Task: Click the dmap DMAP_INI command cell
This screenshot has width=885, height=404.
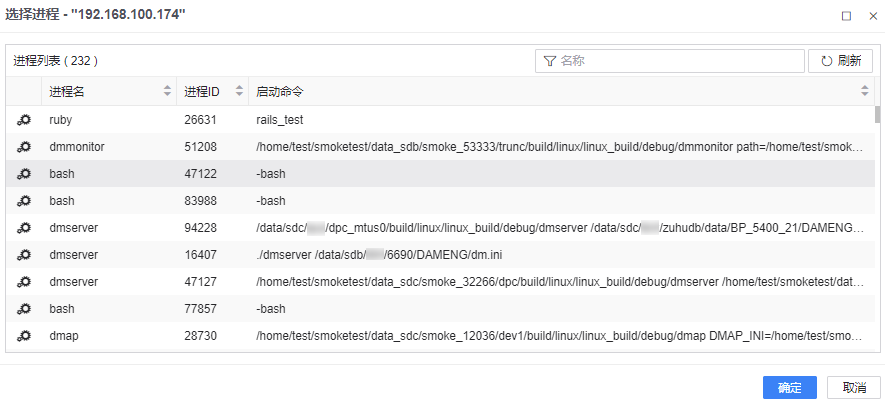Action: tap(559, 336)
